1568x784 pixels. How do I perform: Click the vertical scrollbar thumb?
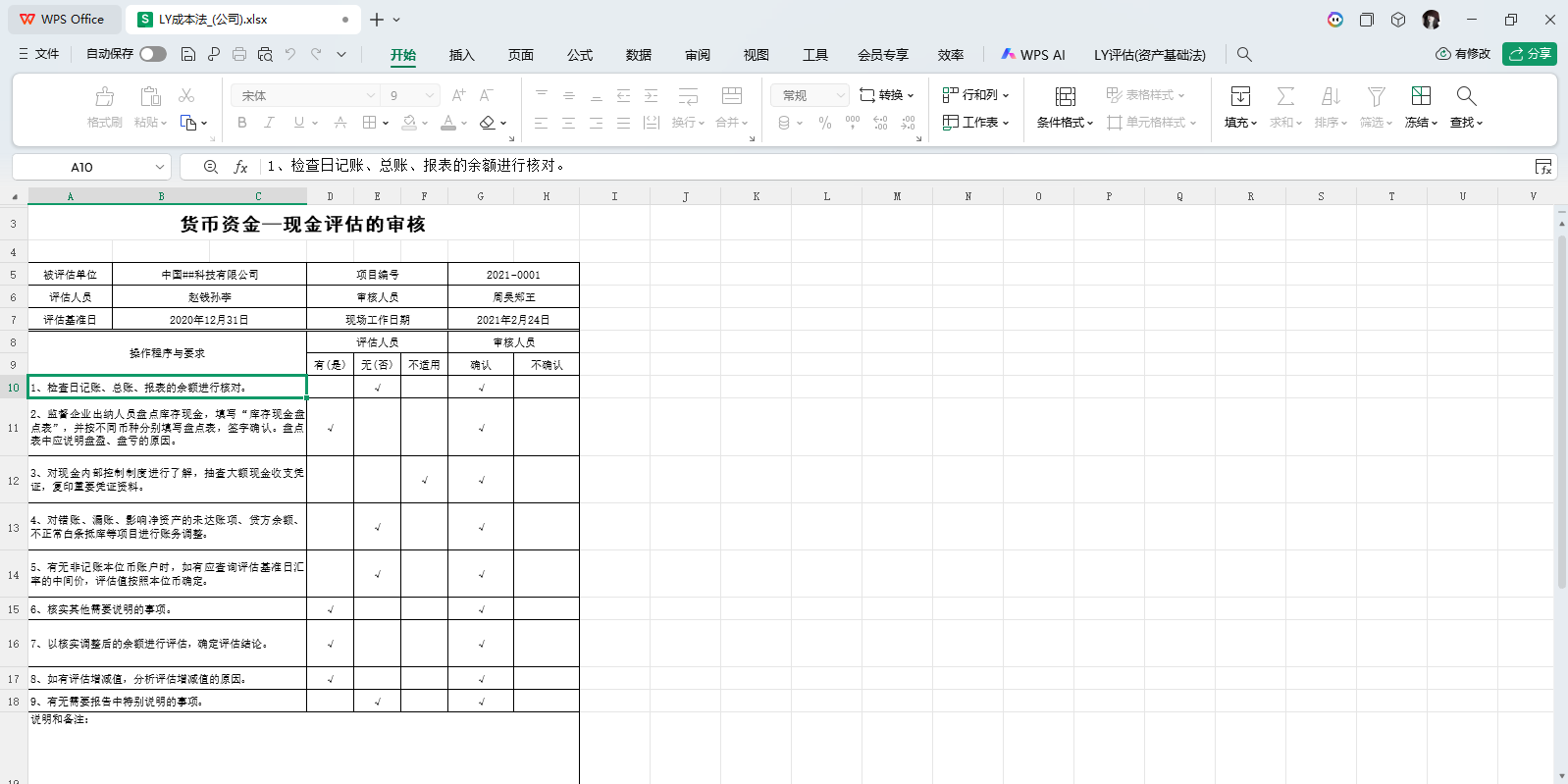coord(1561,412)
